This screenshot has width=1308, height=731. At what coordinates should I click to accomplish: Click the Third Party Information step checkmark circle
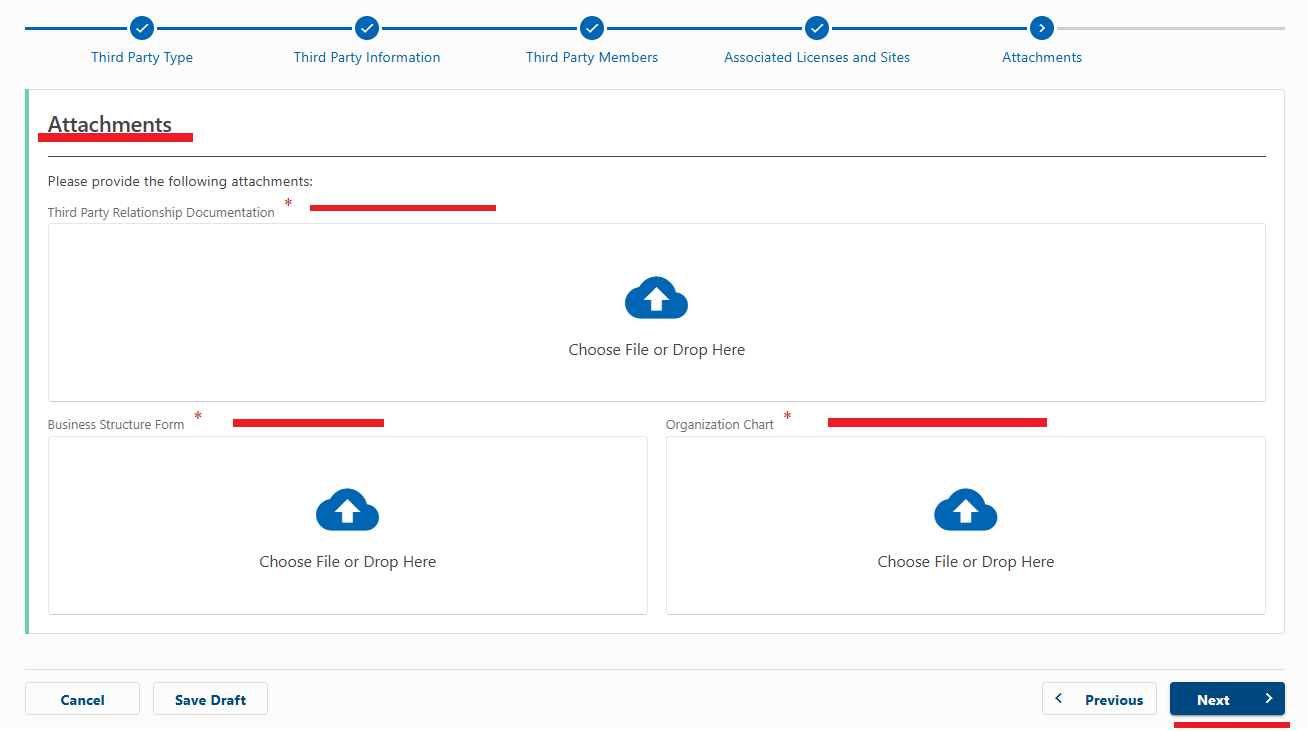tap(367, 28)
